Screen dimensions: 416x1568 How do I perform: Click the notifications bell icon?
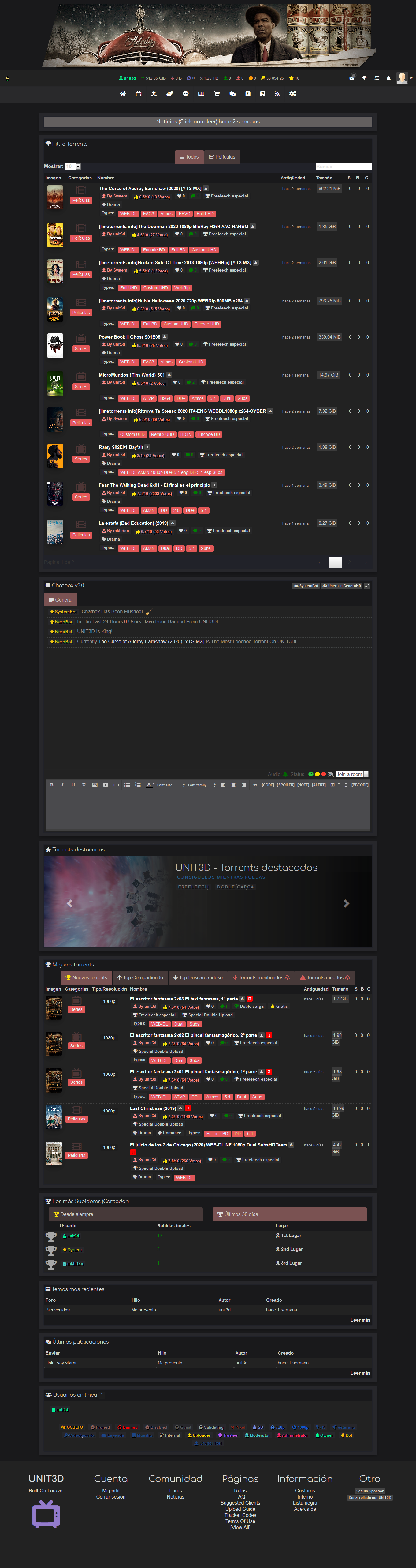coord(389,78)
